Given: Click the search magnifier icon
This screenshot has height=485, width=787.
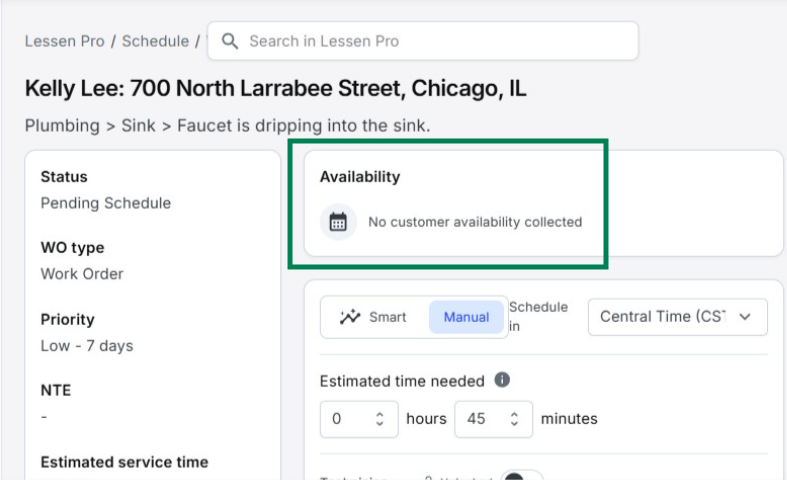Looking at the screenshot, I should [230, 41].
